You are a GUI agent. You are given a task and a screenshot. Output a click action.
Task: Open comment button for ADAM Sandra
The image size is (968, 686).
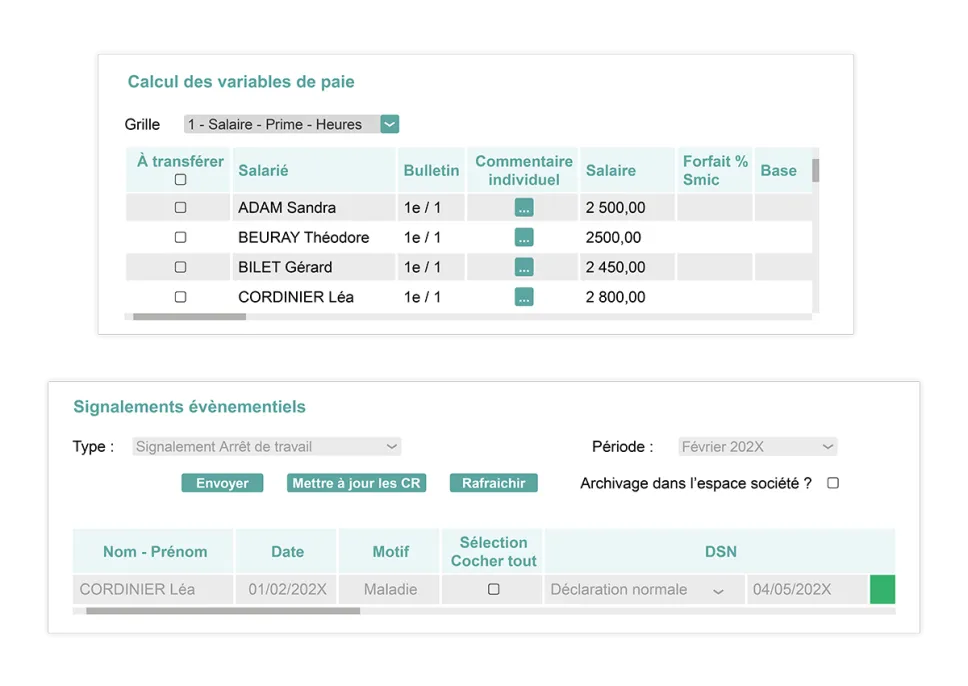[x=524, y=207]
